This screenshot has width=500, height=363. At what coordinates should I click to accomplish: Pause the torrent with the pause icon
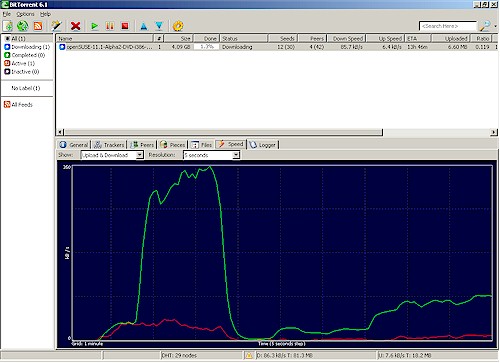pos(110,26)
